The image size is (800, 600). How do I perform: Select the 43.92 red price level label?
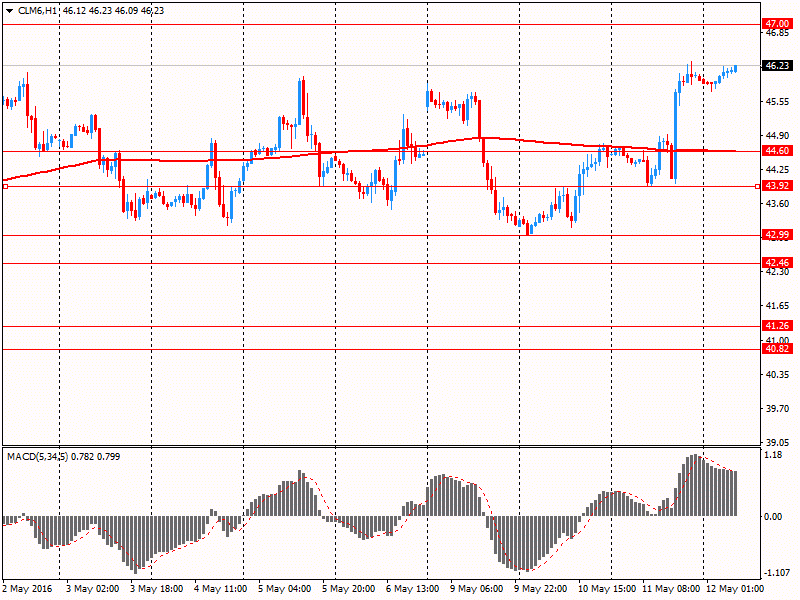tap(777, 186)
